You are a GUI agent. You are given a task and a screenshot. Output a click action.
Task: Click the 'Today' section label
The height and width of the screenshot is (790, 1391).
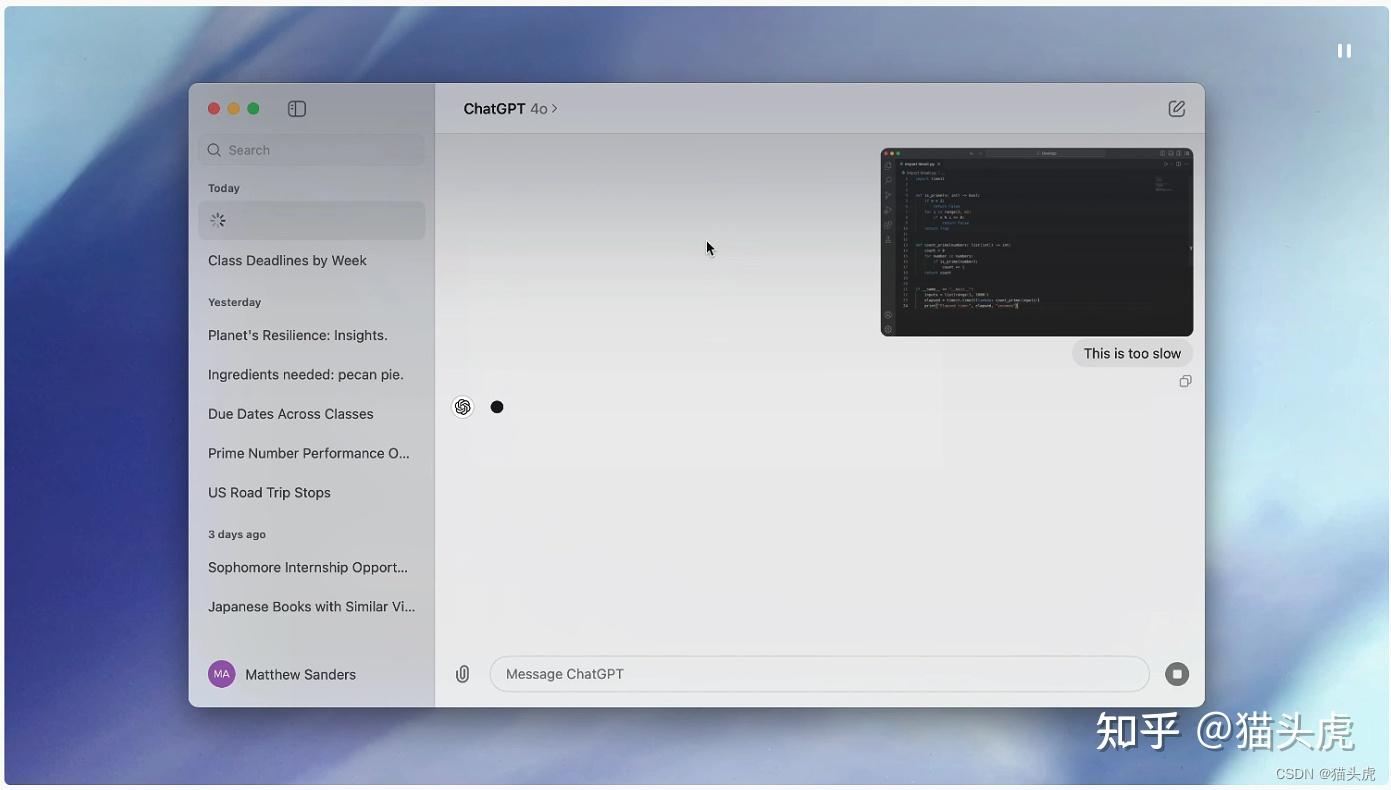tap(224, 188)
